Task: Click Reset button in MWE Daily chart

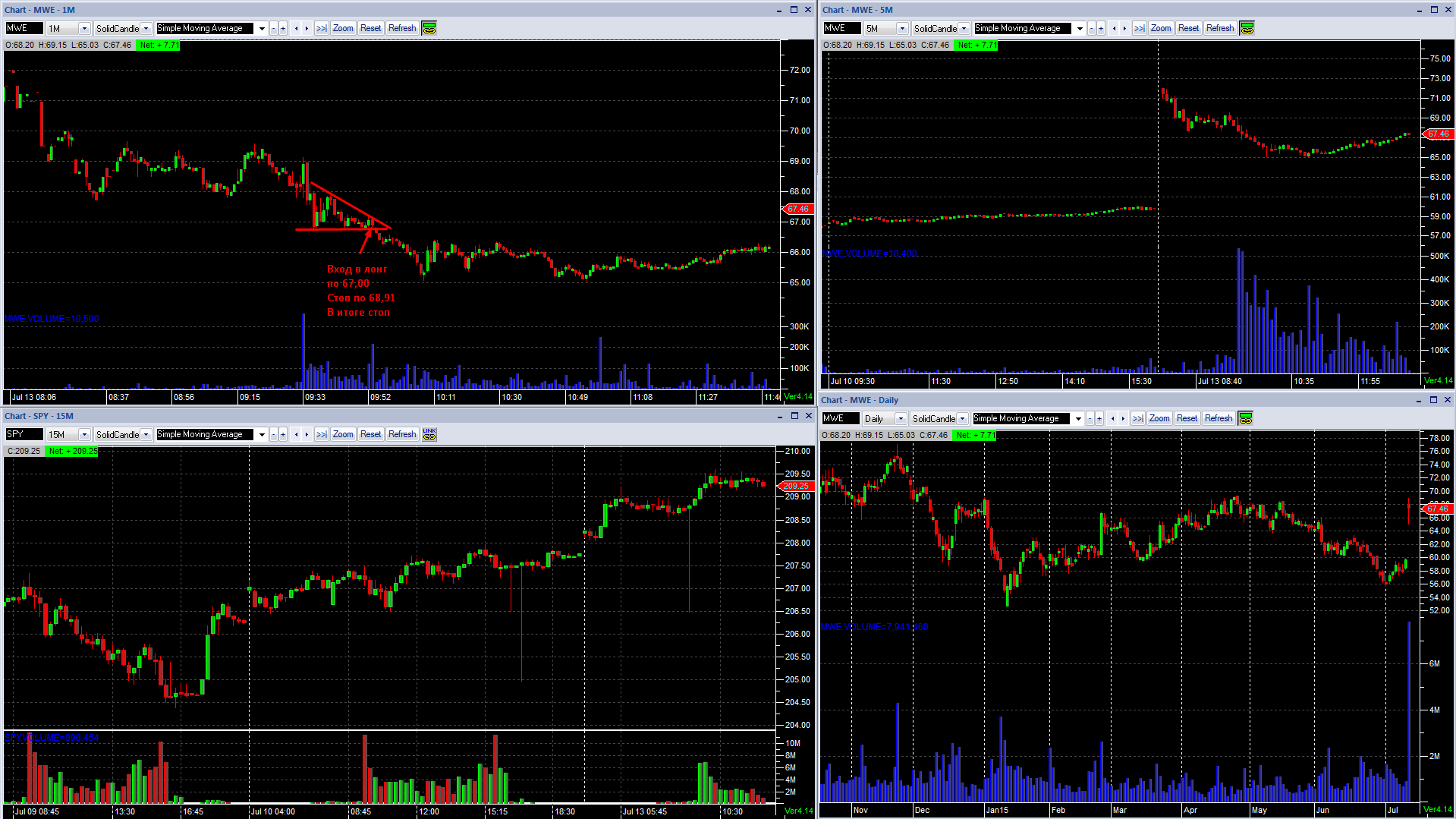Action: point(1187,418)
